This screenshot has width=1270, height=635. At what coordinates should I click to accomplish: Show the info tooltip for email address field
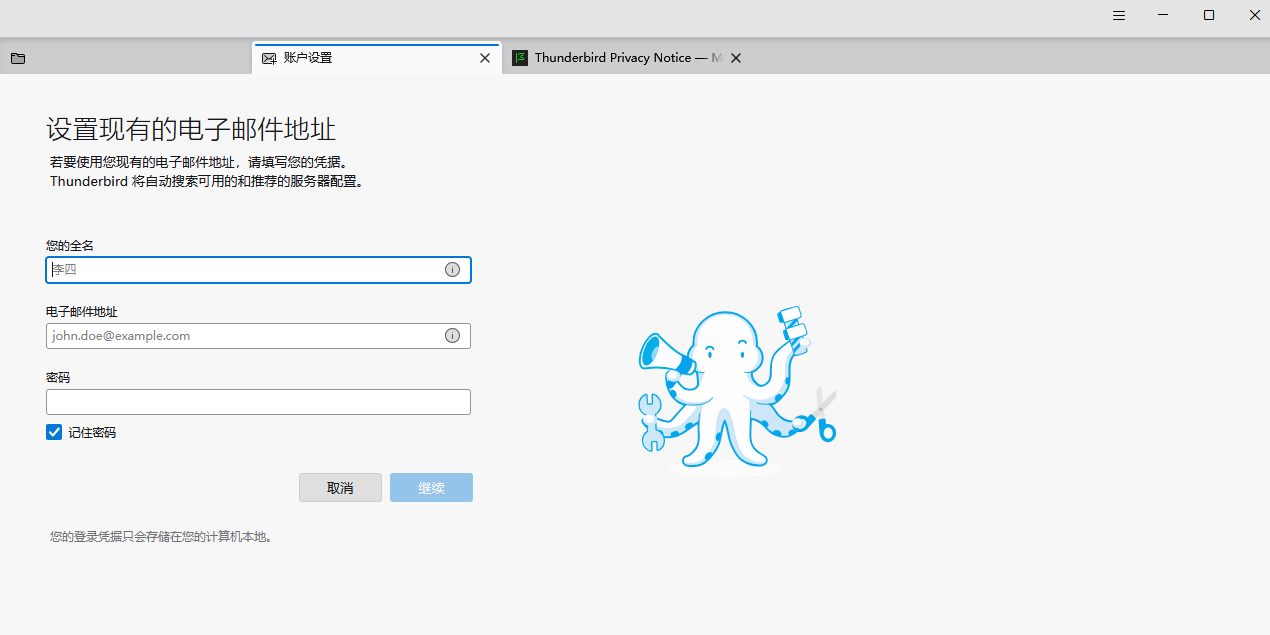tap(452, 336)
